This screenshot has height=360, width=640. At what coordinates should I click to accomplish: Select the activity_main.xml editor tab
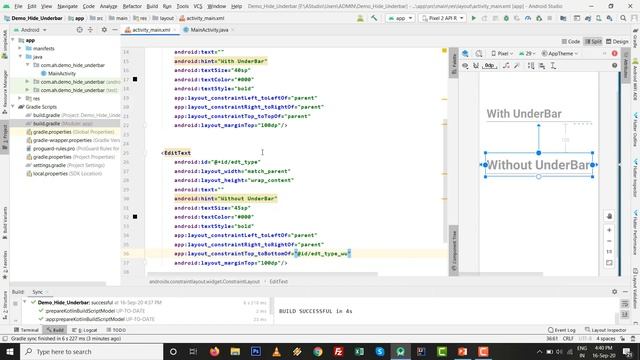[150, 30]
